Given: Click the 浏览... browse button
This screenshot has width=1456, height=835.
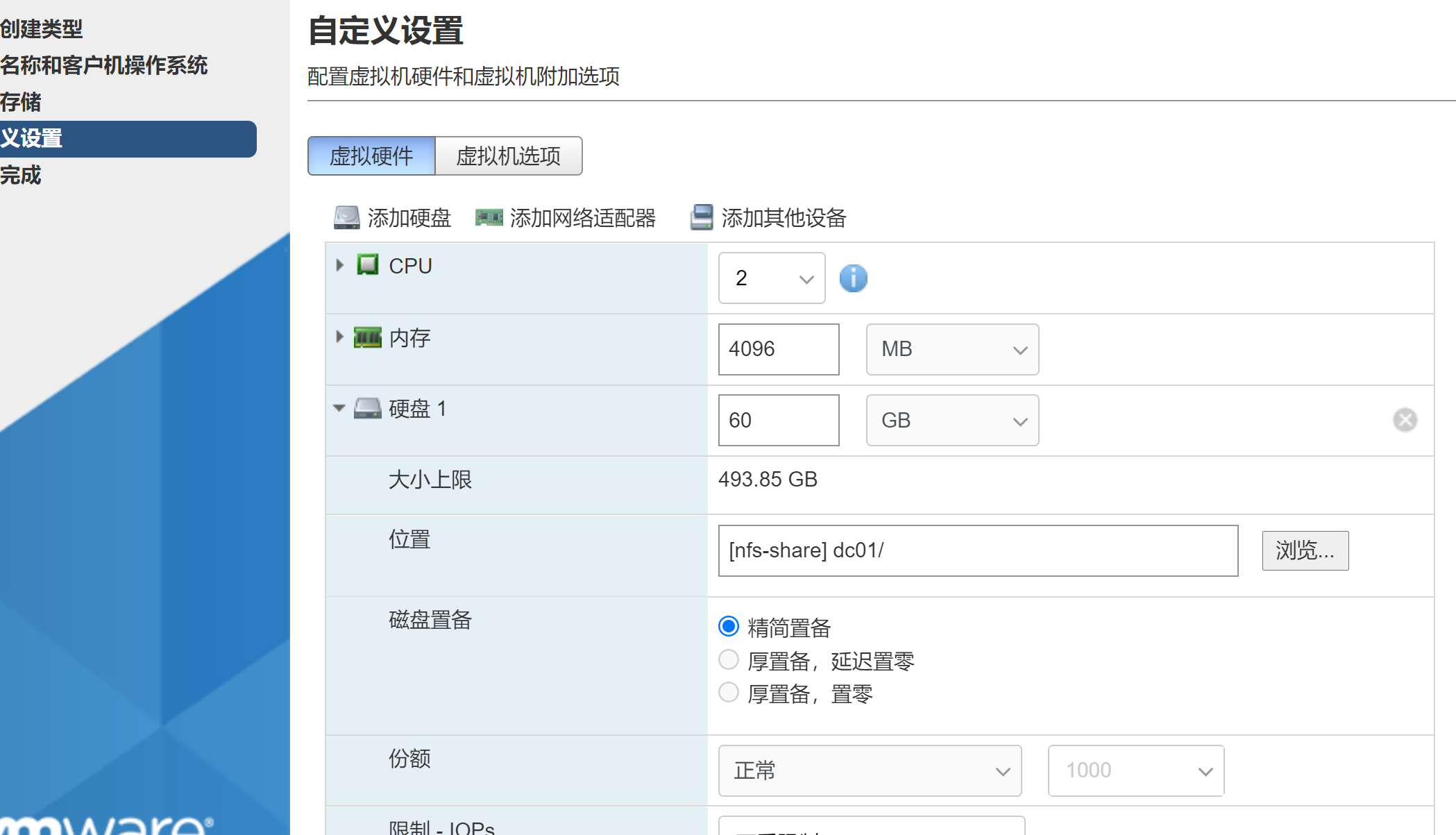Looking at the screenshot, I should click(x=1305, y=550).
